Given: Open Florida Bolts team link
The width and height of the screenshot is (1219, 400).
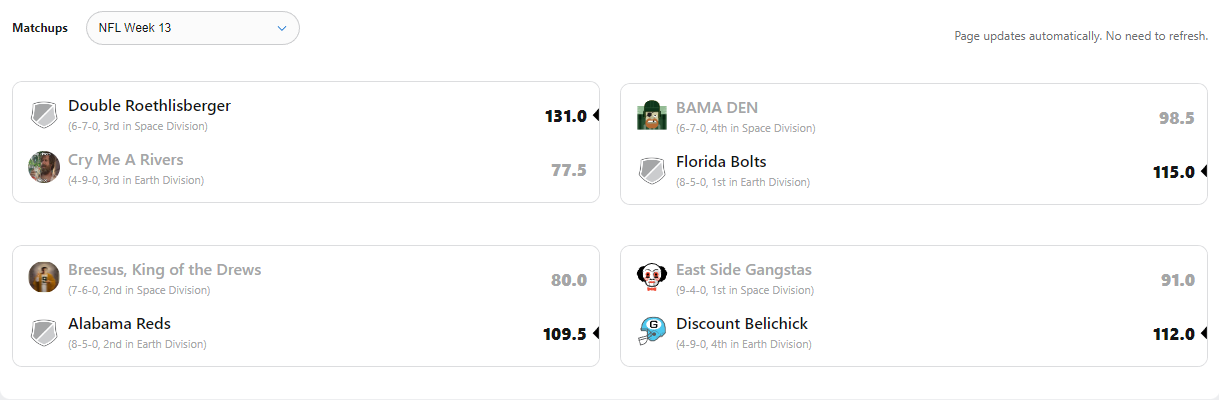Looking at the screenshot, I should (721, 162).
